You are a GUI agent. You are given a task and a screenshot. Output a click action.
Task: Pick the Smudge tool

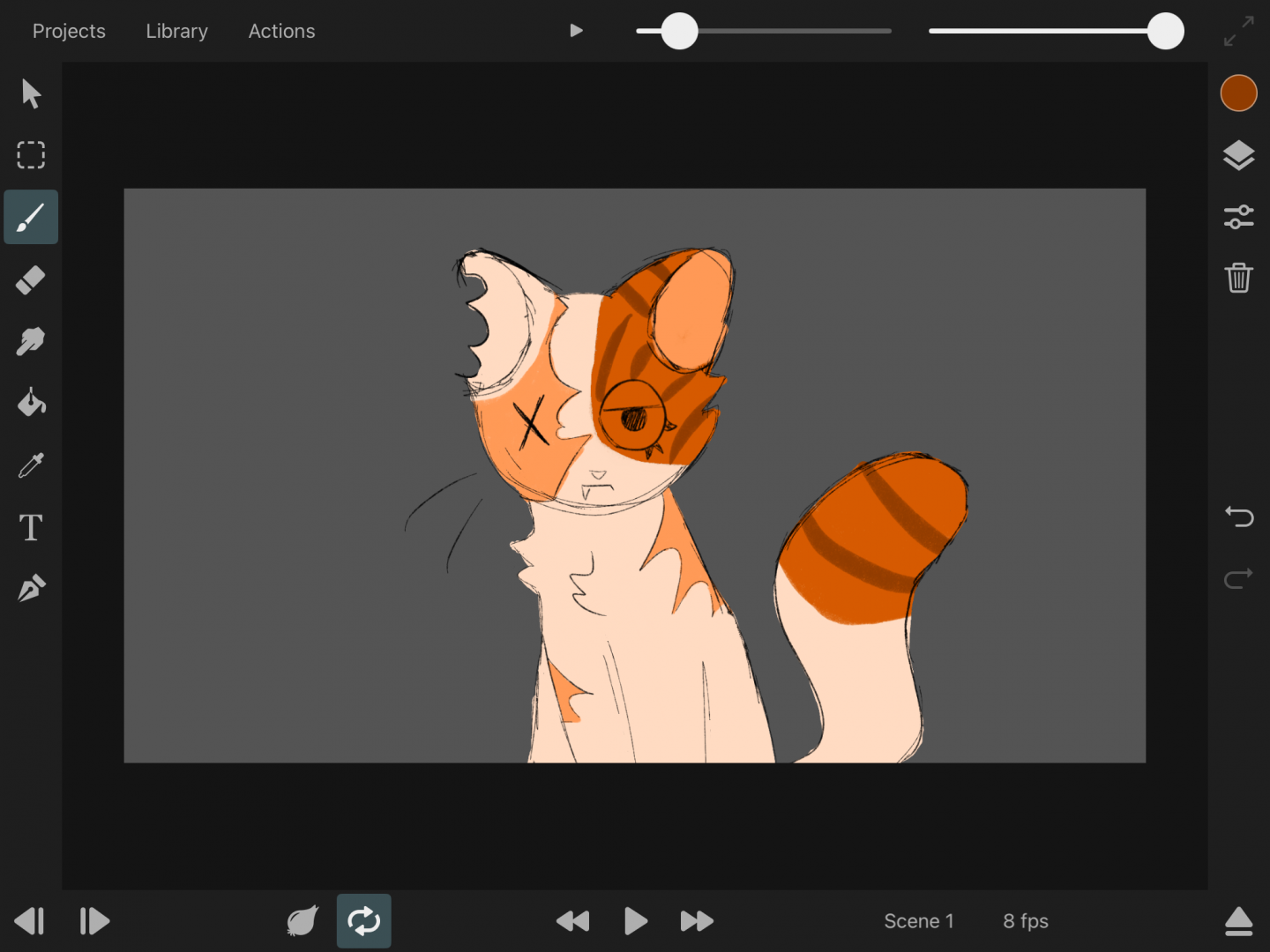tap(31, 342)
